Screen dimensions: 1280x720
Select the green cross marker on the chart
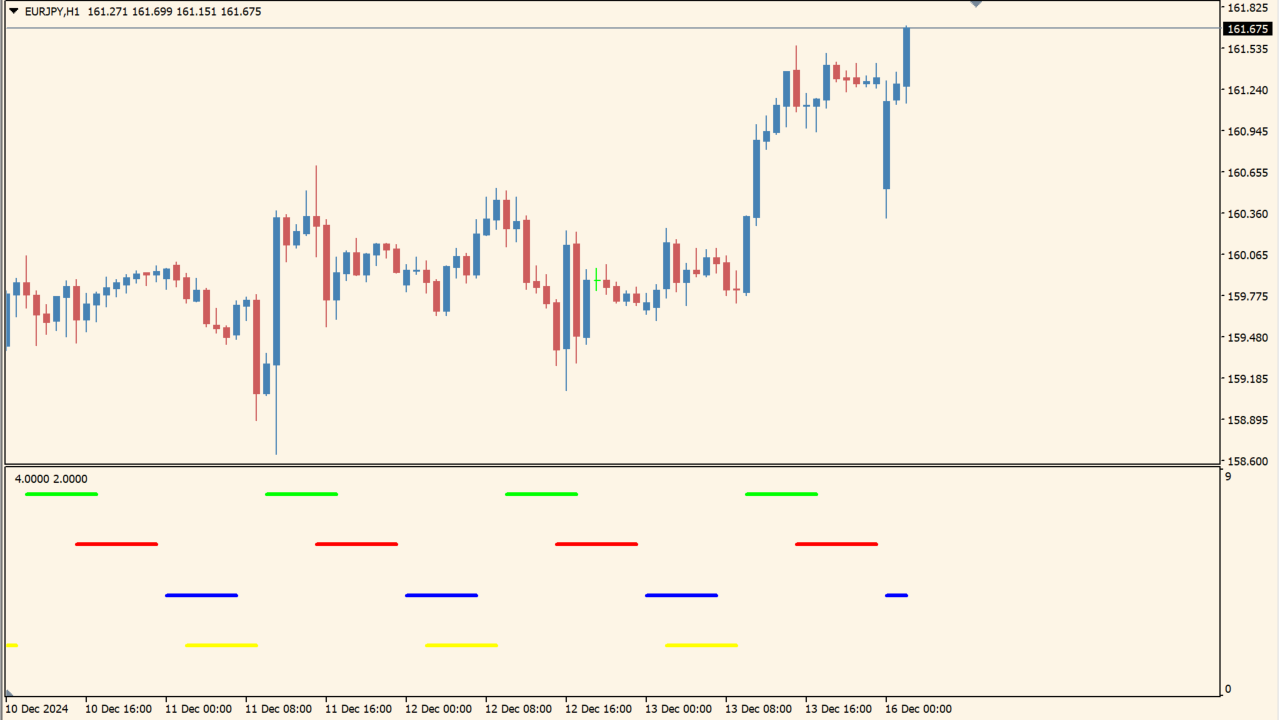pos(597,279)
